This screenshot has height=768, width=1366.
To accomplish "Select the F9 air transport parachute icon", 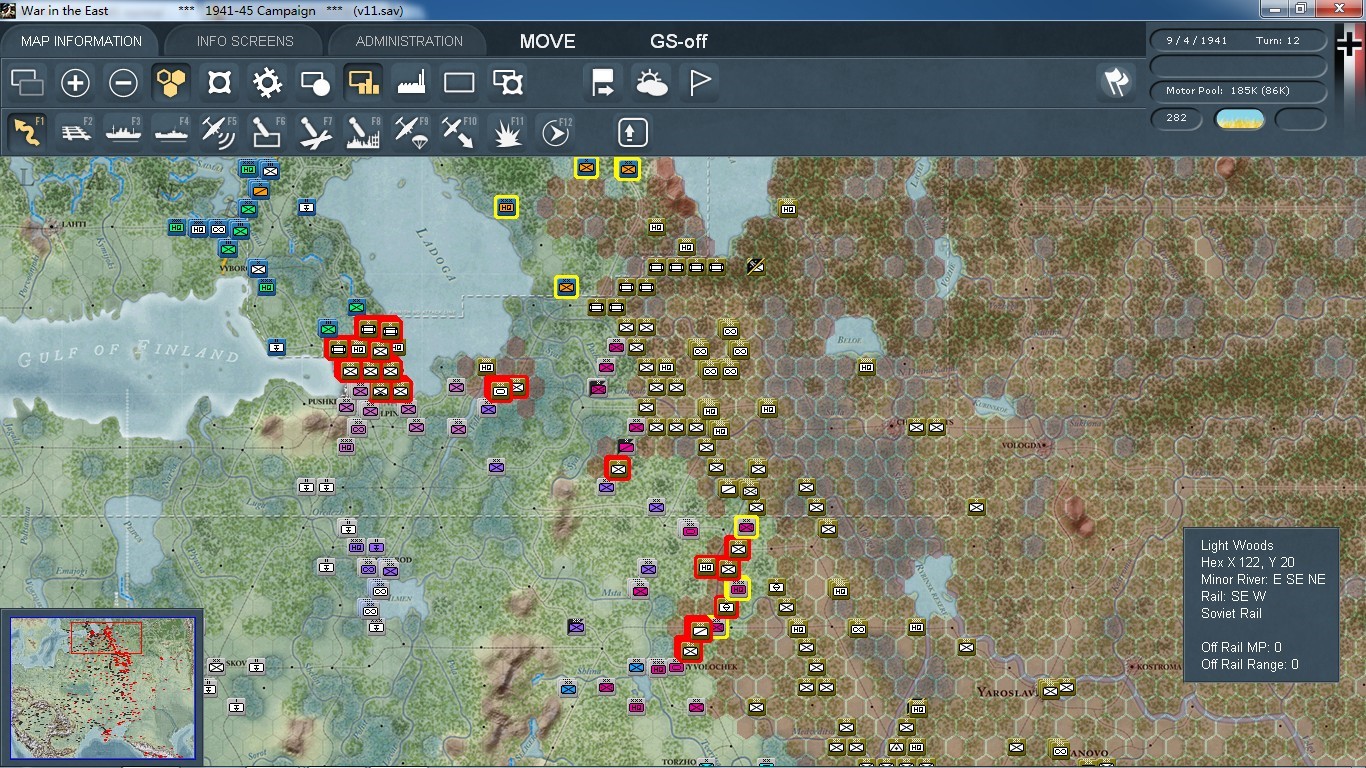I will [411, 132].
